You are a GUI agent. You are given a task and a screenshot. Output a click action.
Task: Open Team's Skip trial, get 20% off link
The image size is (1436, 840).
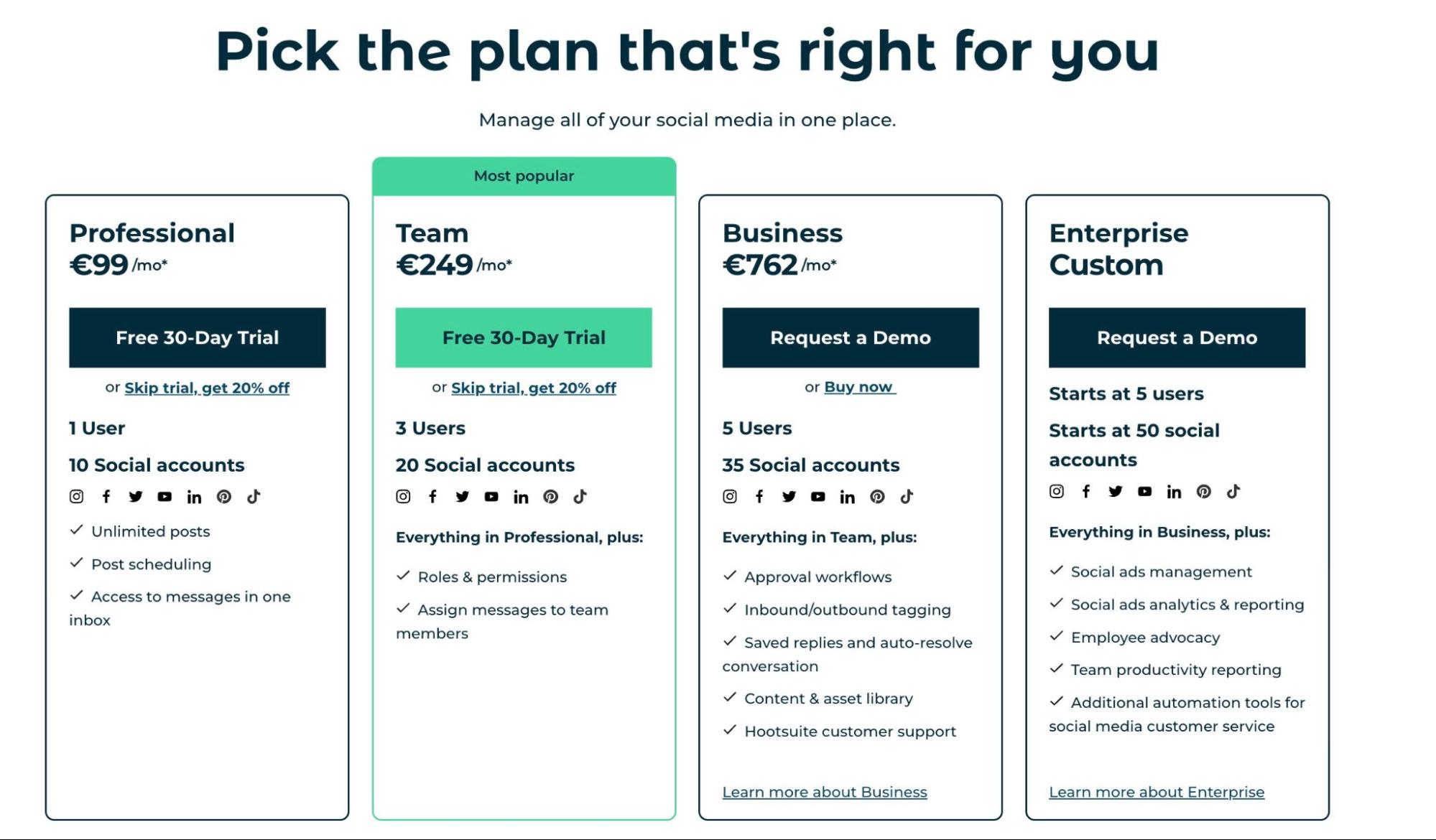click(x=534, y=388)
